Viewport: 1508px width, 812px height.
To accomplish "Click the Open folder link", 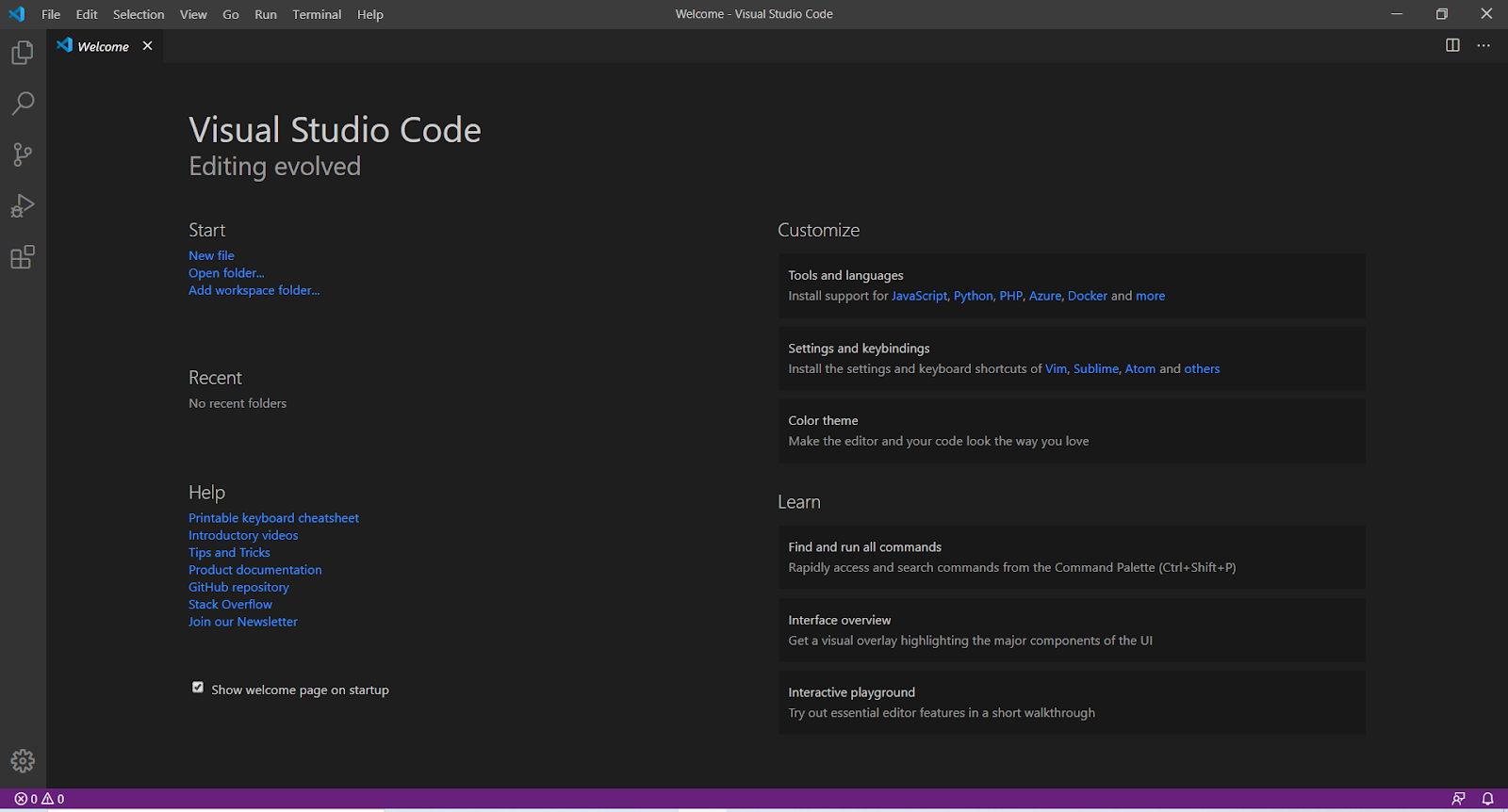I will pyautogui.click(x=226, y=273).
